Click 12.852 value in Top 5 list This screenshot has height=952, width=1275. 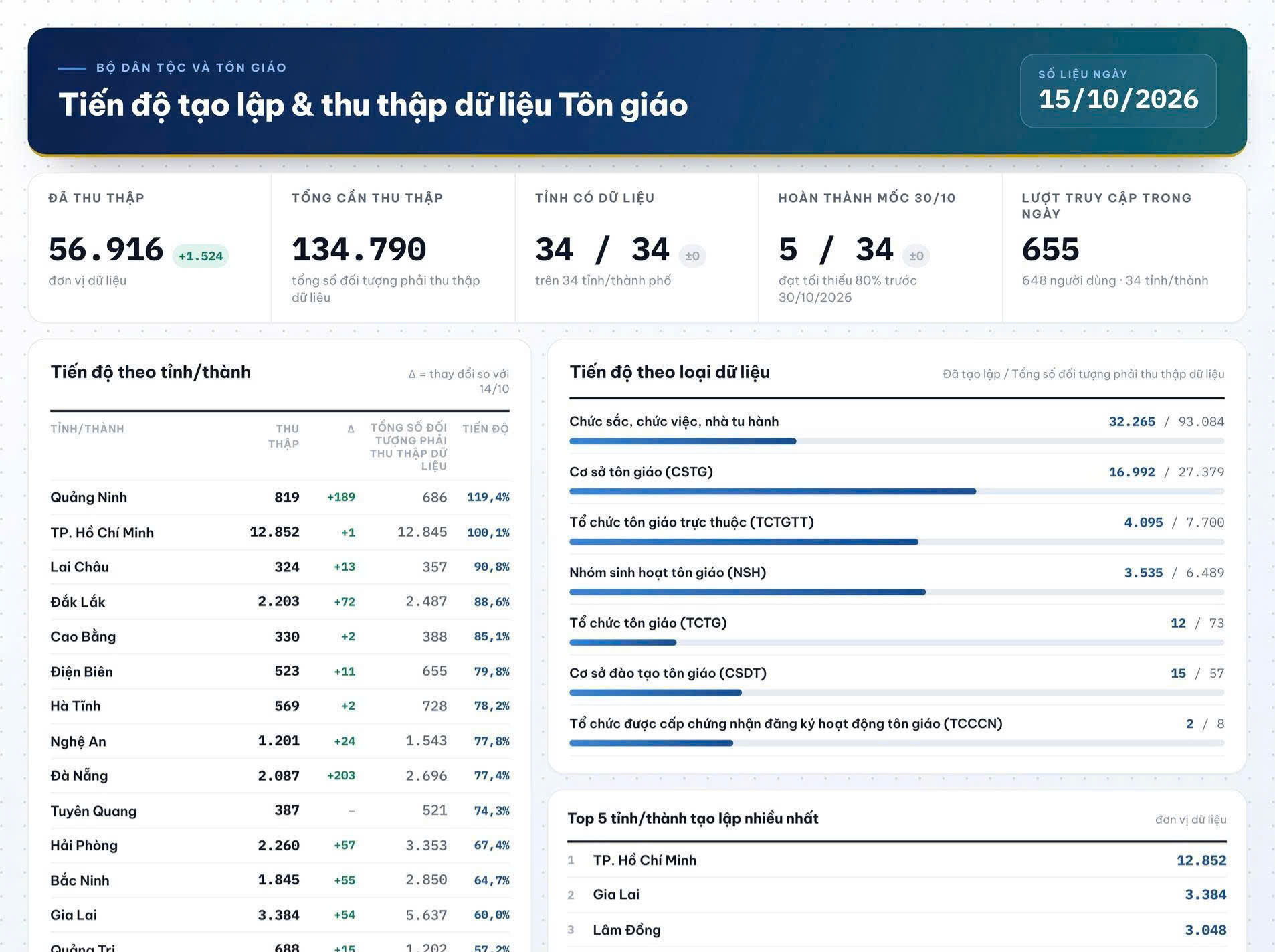[x=1201, y=860]
